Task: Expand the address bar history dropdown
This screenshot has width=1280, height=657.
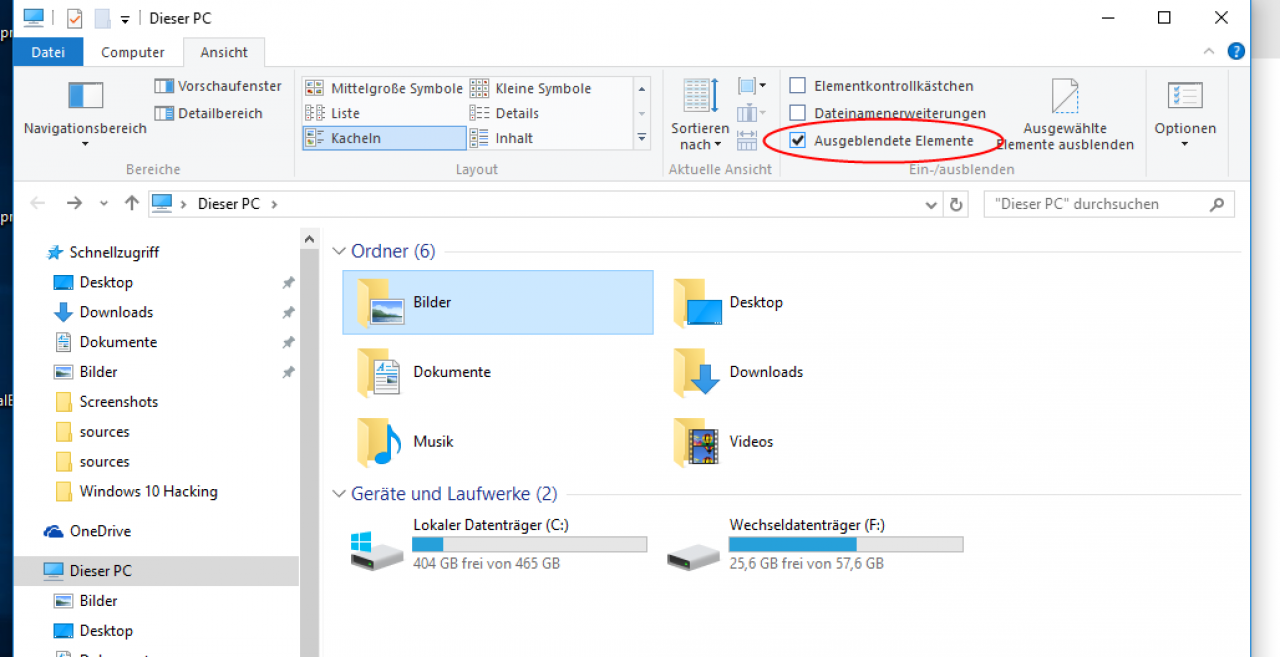Action: [x=932, y=204]
